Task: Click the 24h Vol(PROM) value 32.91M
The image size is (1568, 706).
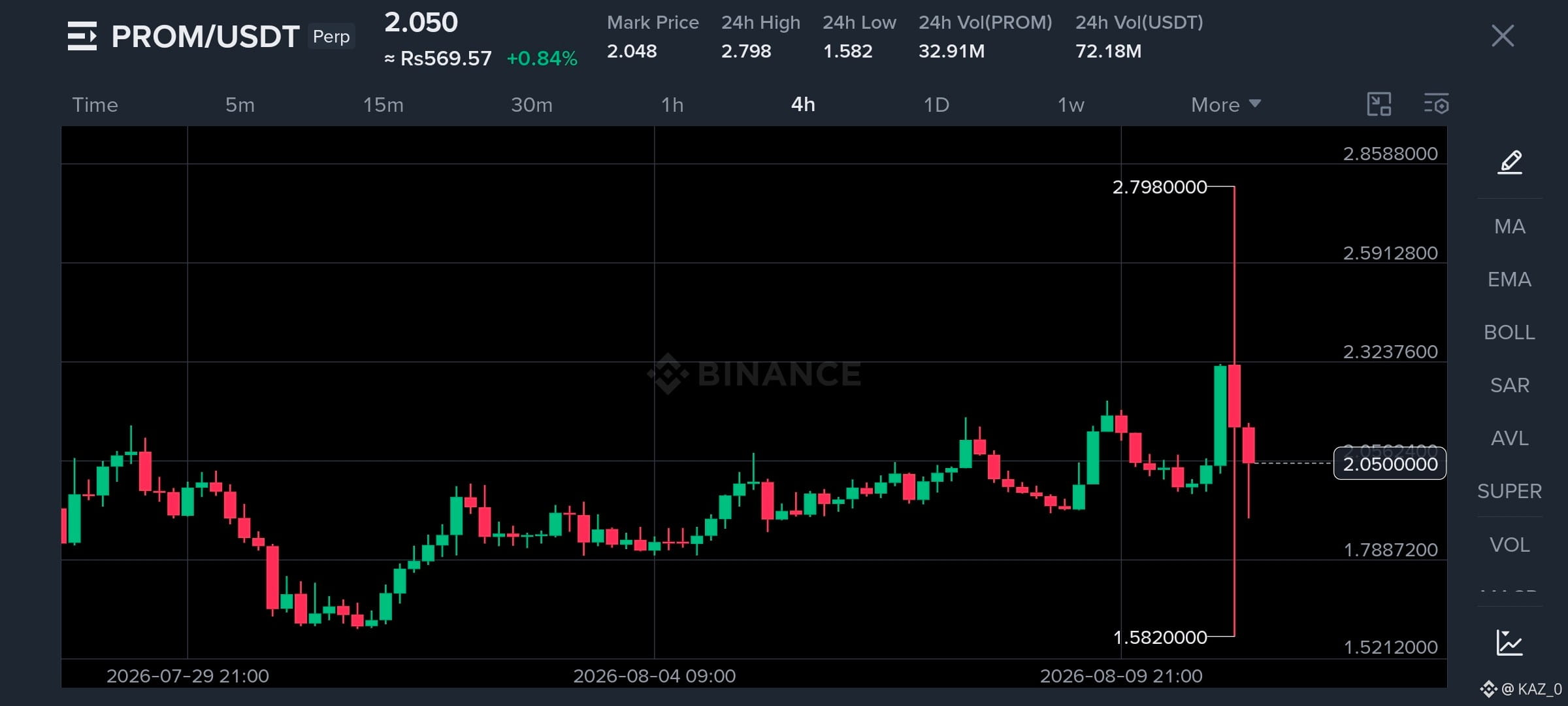Action: (951, 51)
